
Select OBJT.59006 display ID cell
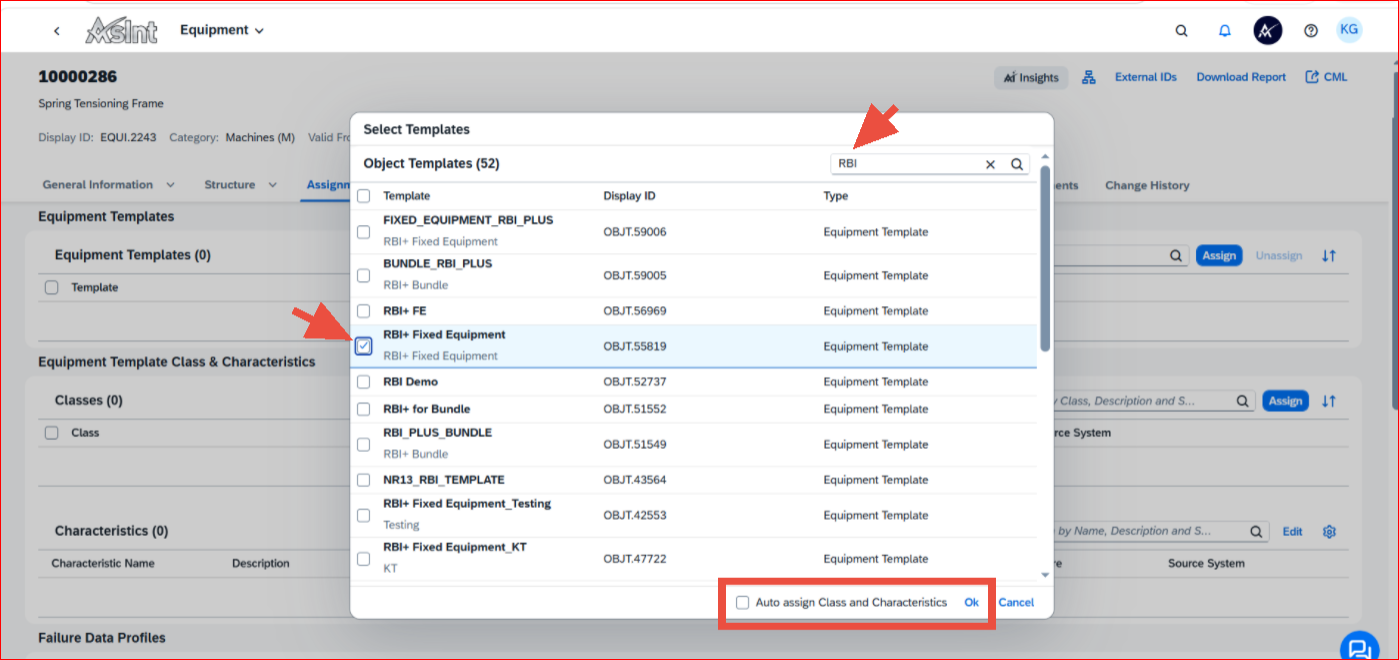[x=635, y=232]
